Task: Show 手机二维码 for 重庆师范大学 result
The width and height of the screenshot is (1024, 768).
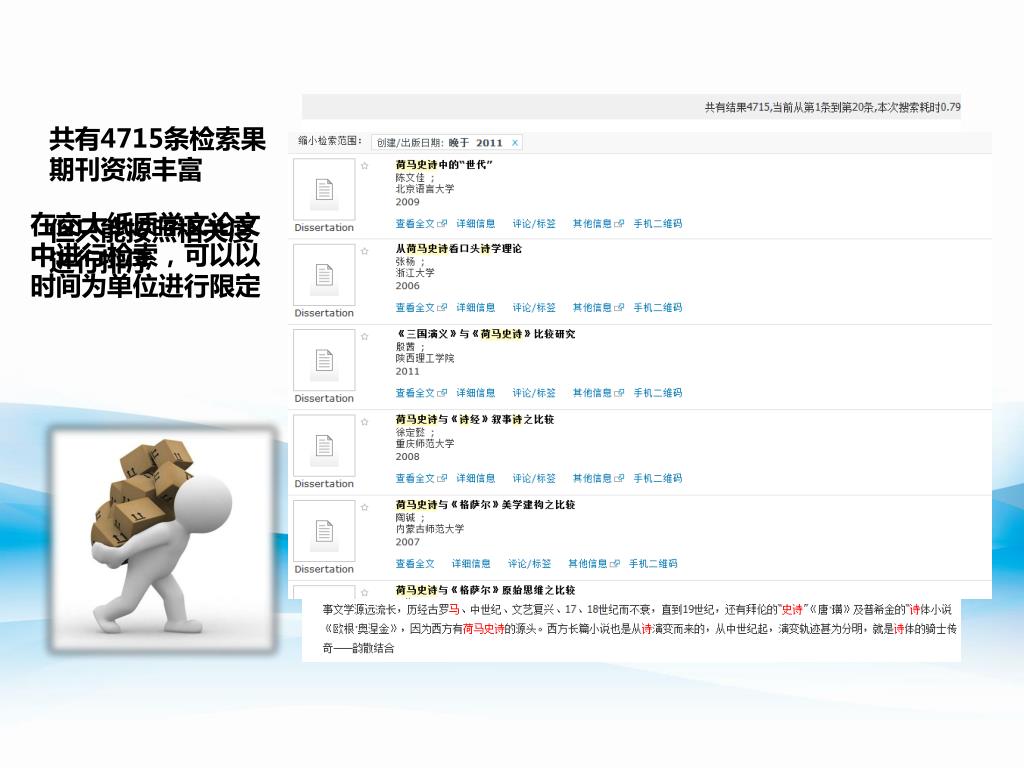Action: (658, 479)
